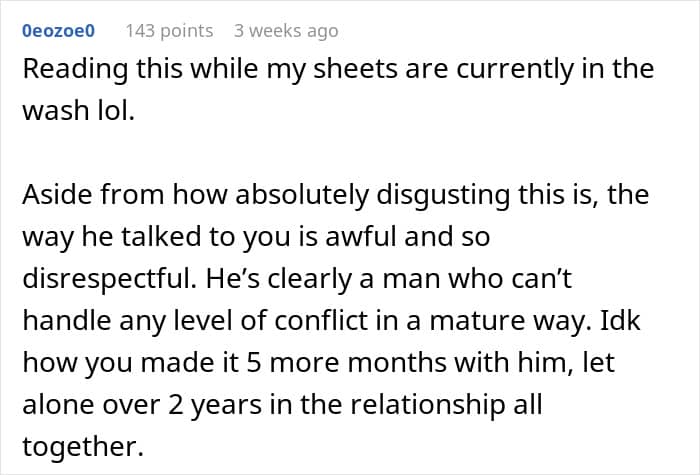Image resolution: width=700 pixels, height=475 pixels.
Task: Click the words "who can't"
Action: point(510,279)
